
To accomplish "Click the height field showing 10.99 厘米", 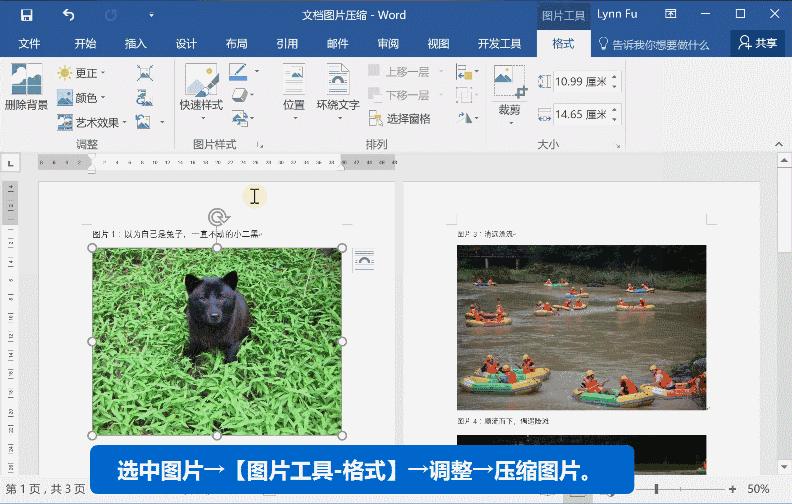I will tap(581, 81).
